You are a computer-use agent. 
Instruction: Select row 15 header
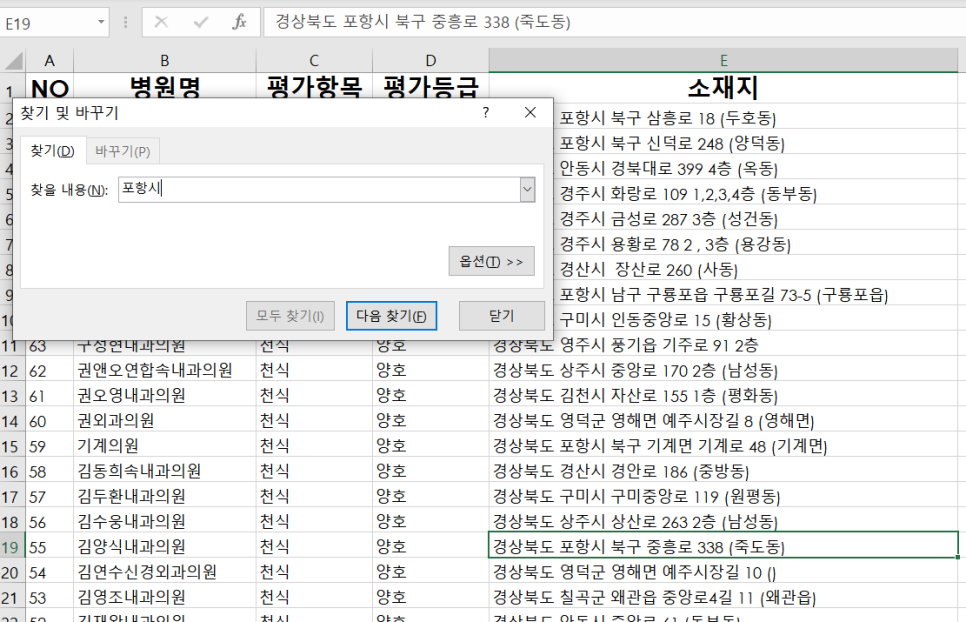(10, 446)
